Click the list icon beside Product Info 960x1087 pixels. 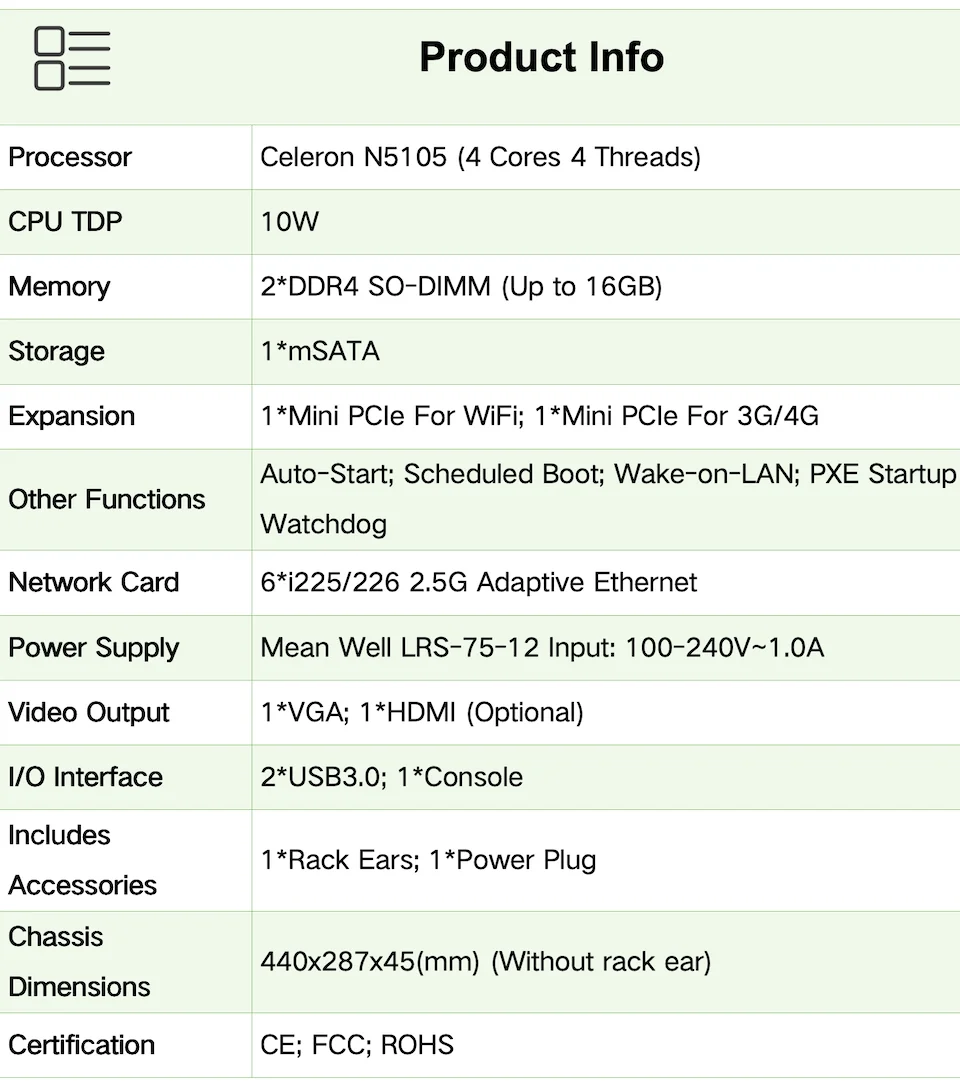72,59
